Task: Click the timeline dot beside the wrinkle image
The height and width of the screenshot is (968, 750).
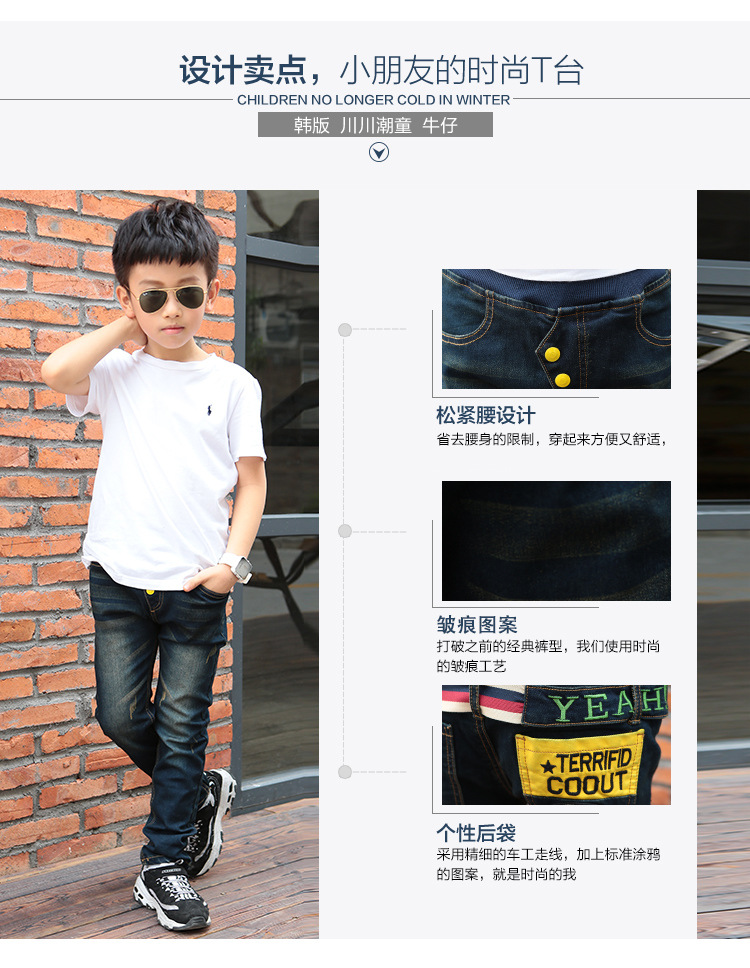Action: 345,531
